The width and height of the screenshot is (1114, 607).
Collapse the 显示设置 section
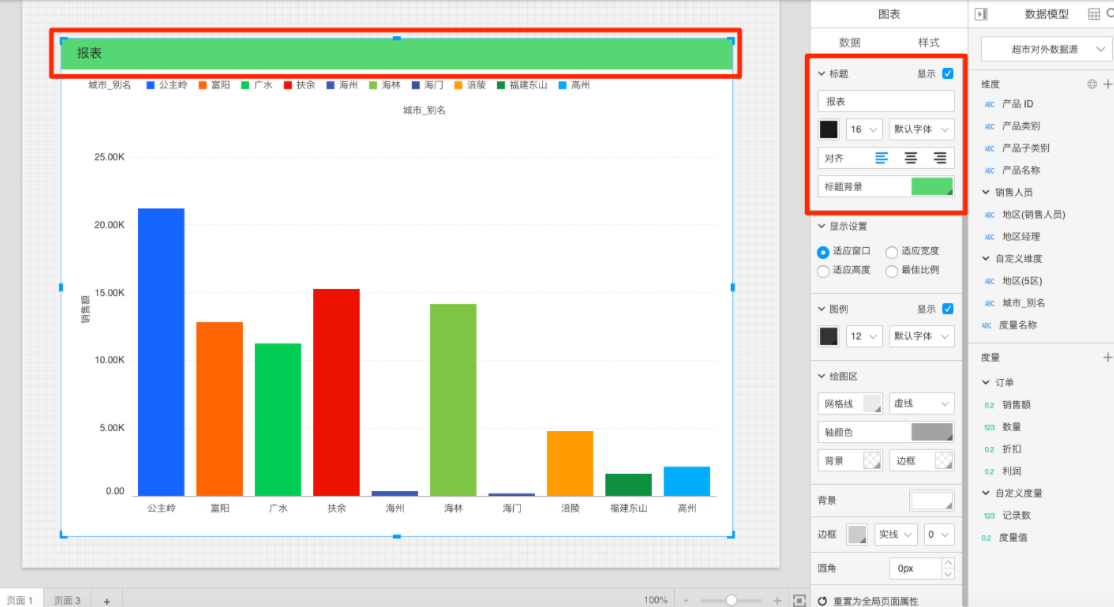point(821,226)
